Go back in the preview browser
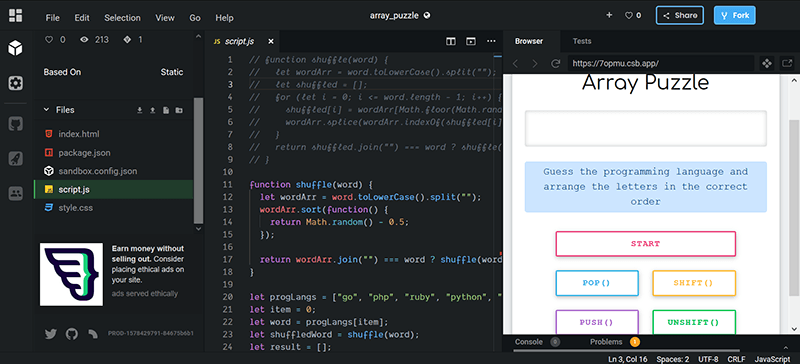Image resolution: width=800 pixels, height=364 pixels. pyautogui.click(x=515, y=64)
